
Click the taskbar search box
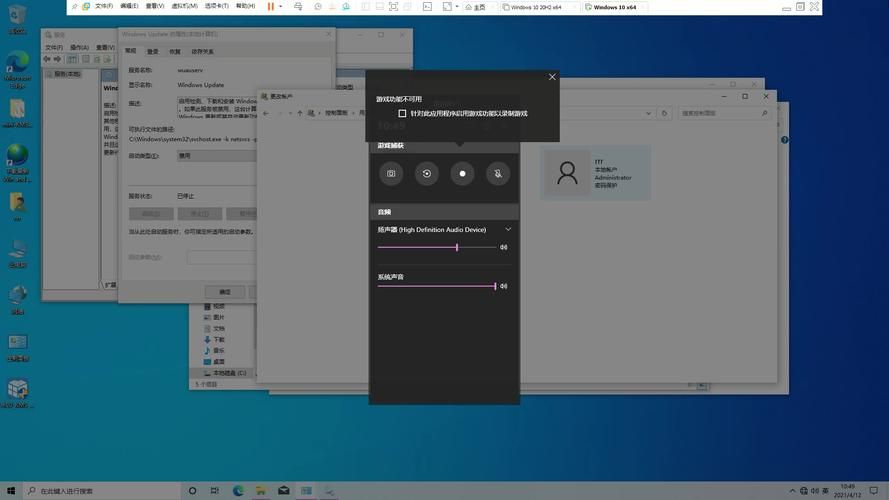pos(102,491)
